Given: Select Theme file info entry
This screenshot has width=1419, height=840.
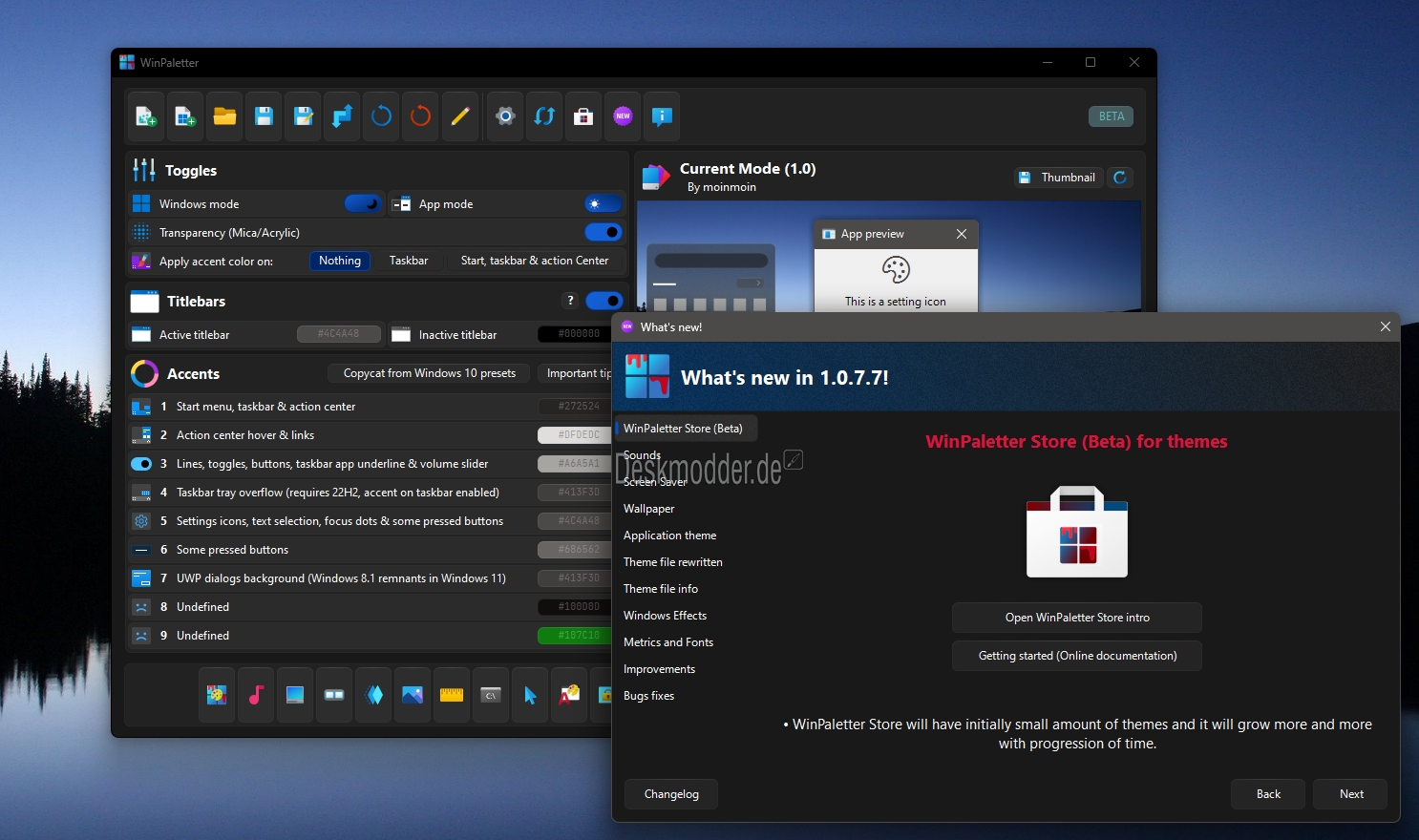Looking at the screenshot, I should [661, 589].
